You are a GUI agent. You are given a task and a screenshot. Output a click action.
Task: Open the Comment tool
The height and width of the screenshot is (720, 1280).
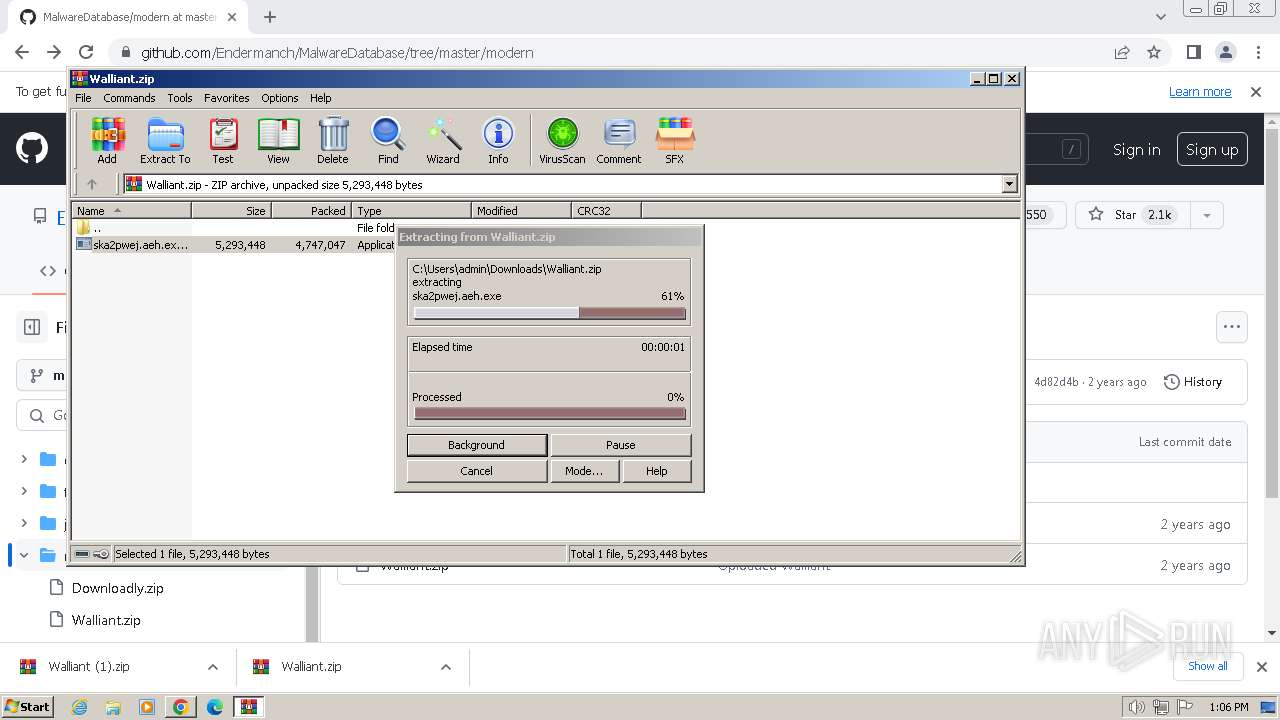[619, 140]
